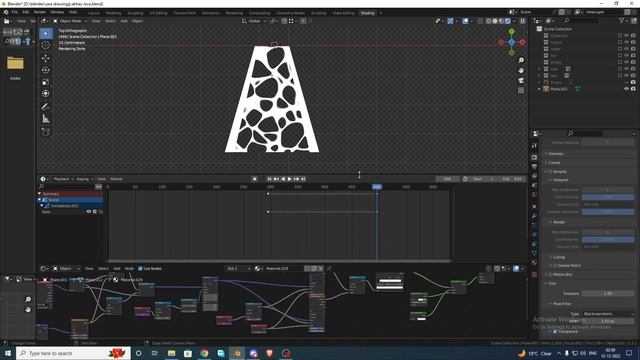Select the Cursor tool
This screenshot has height=360, width=640.
[x=46, y=45]
